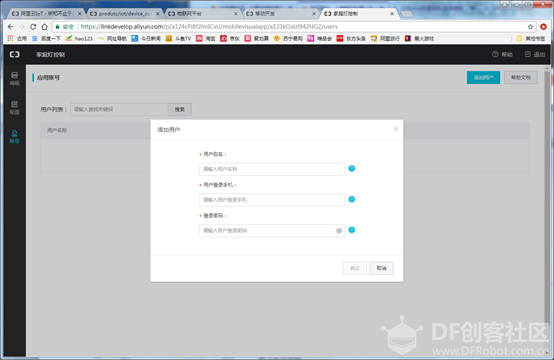Open a new browser tab

click(407, 14)
